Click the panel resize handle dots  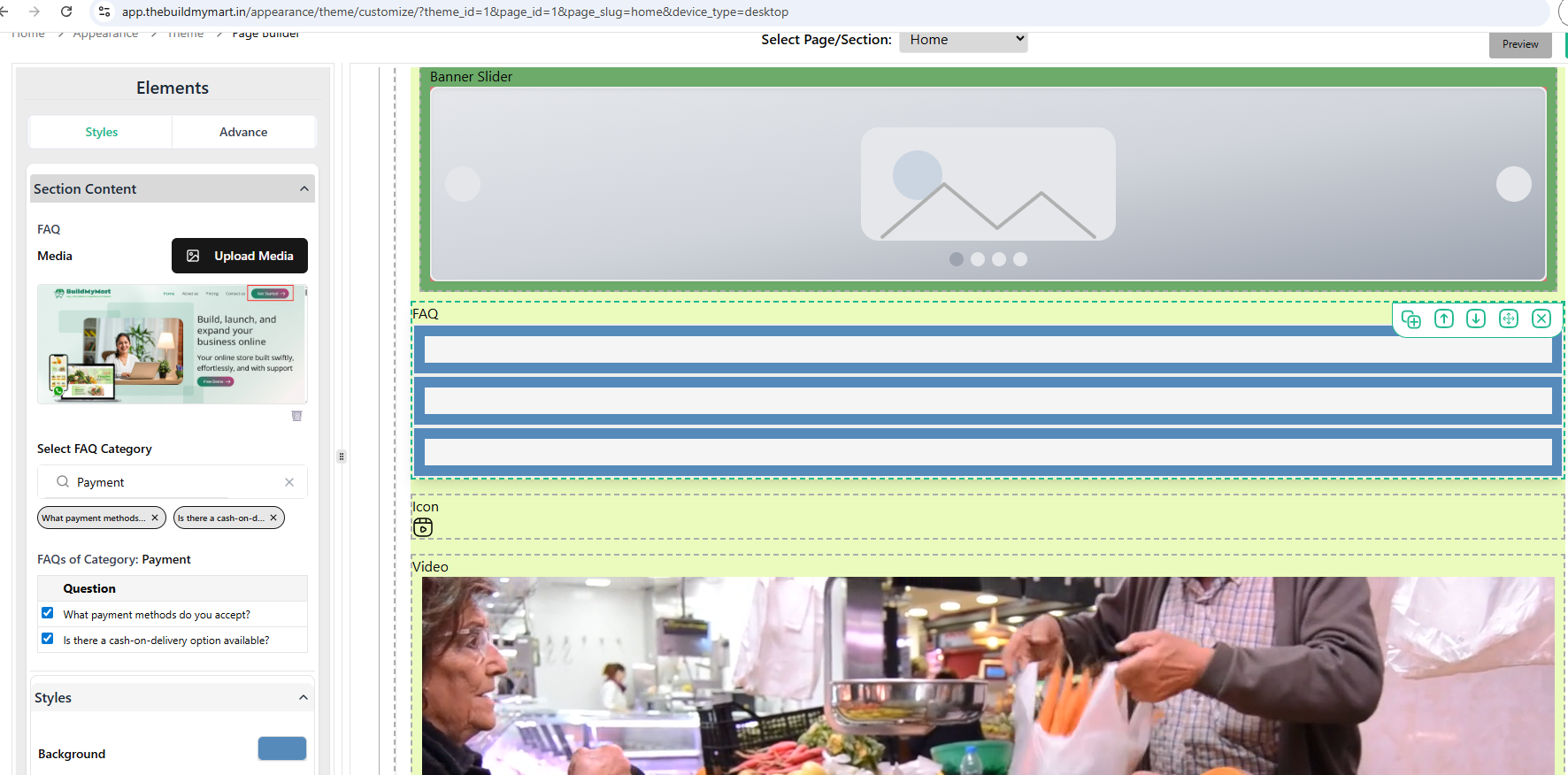click(342, 457)
